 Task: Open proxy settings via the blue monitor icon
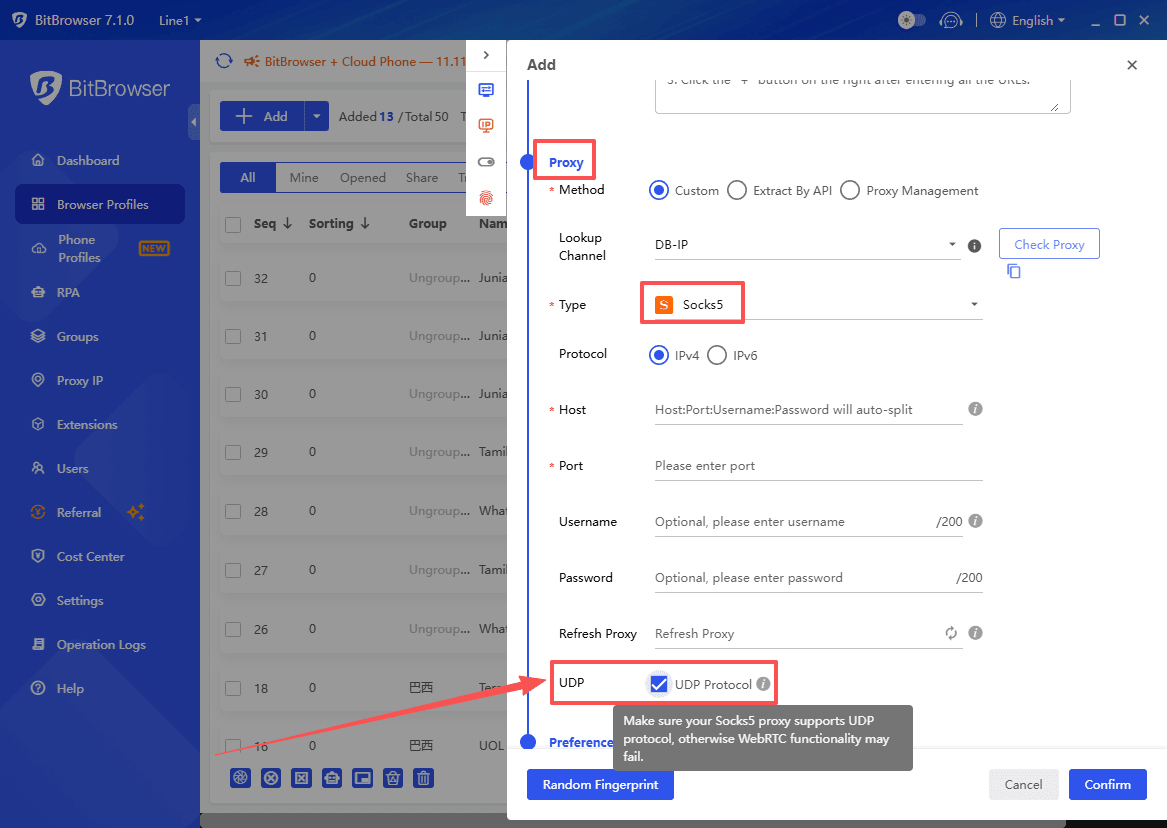click(x=487, y=89)
